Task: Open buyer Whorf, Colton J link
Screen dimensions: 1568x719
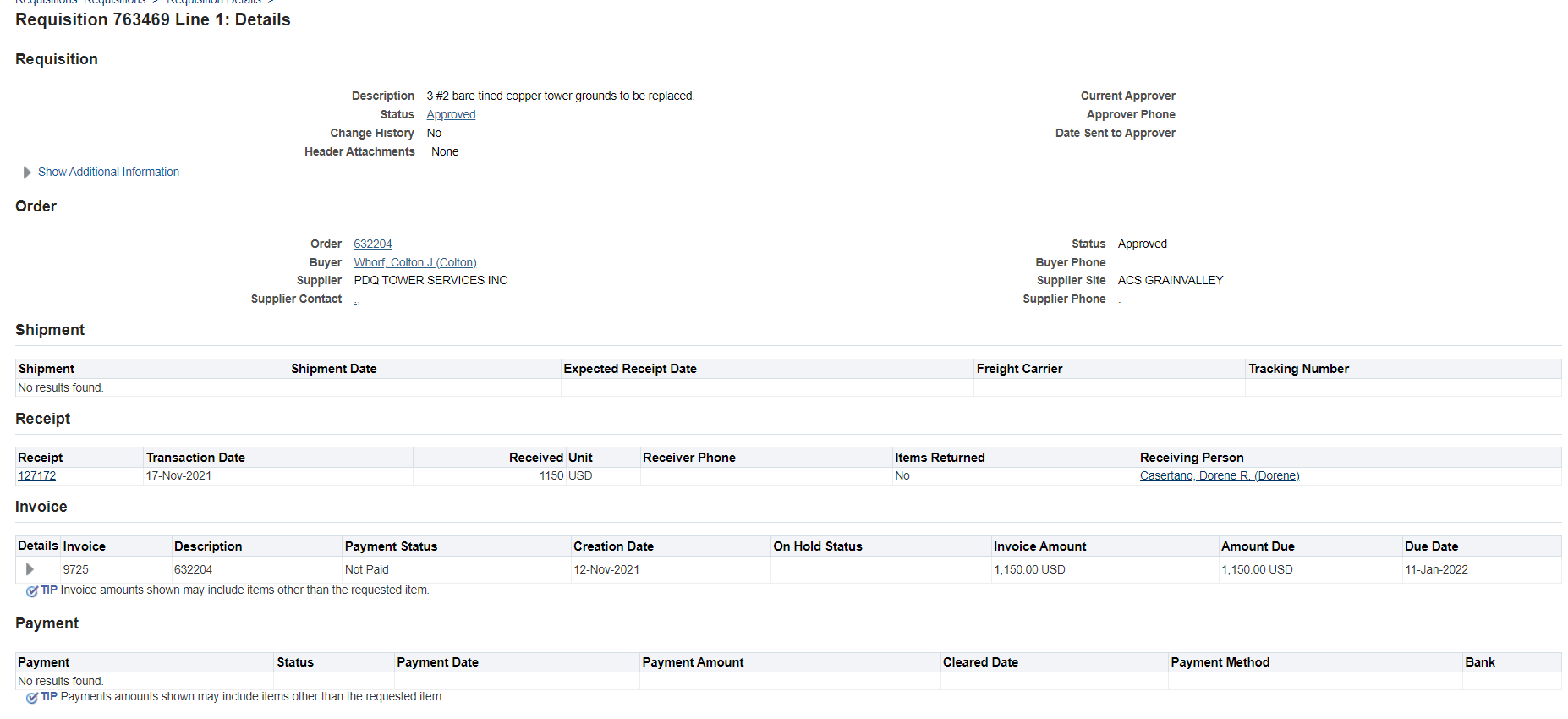Action: click(414, 262)
